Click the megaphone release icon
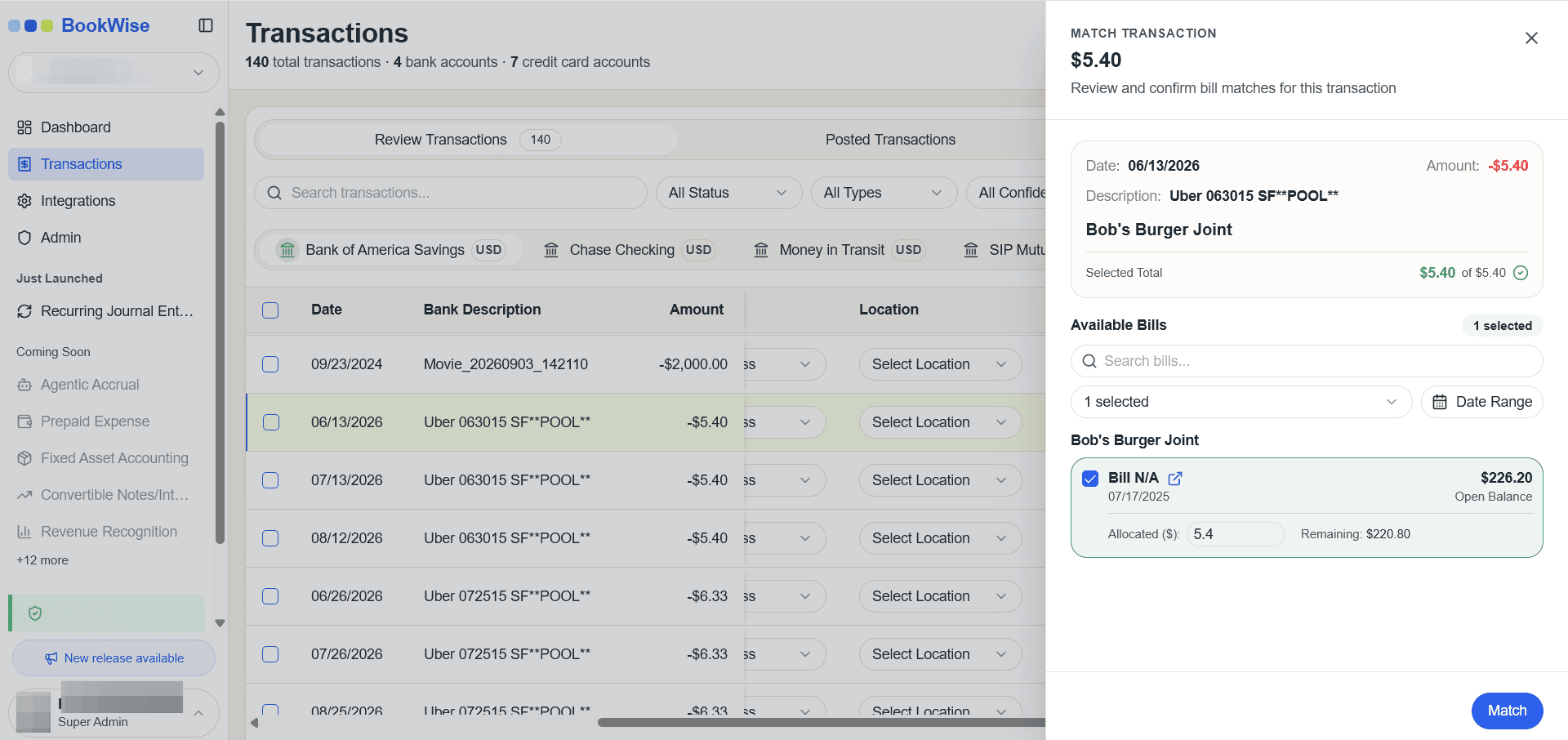The image size is (1568, 740). (51, 658)
